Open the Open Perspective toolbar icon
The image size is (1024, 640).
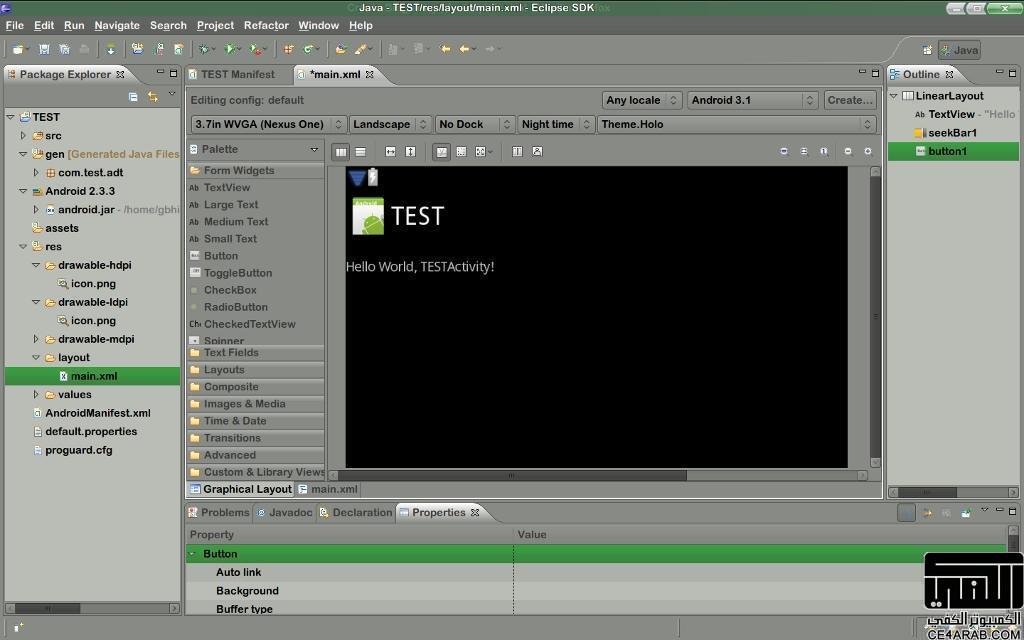927,50
